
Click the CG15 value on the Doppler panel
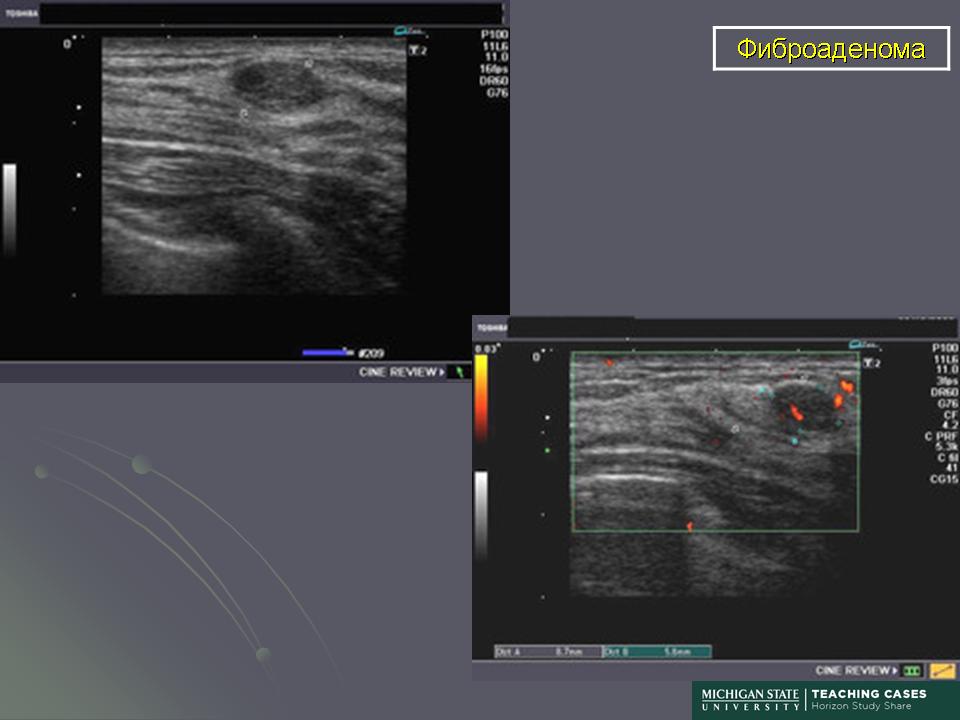coord(943,479)
